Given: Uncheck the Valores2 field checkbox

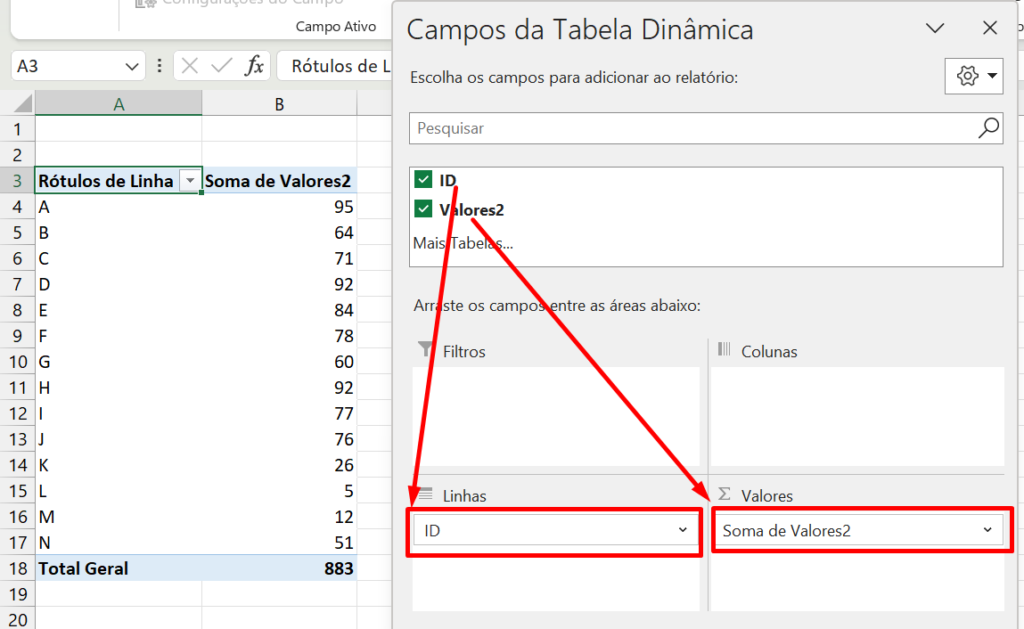Looking at the screenshot, I should point(425,210).
